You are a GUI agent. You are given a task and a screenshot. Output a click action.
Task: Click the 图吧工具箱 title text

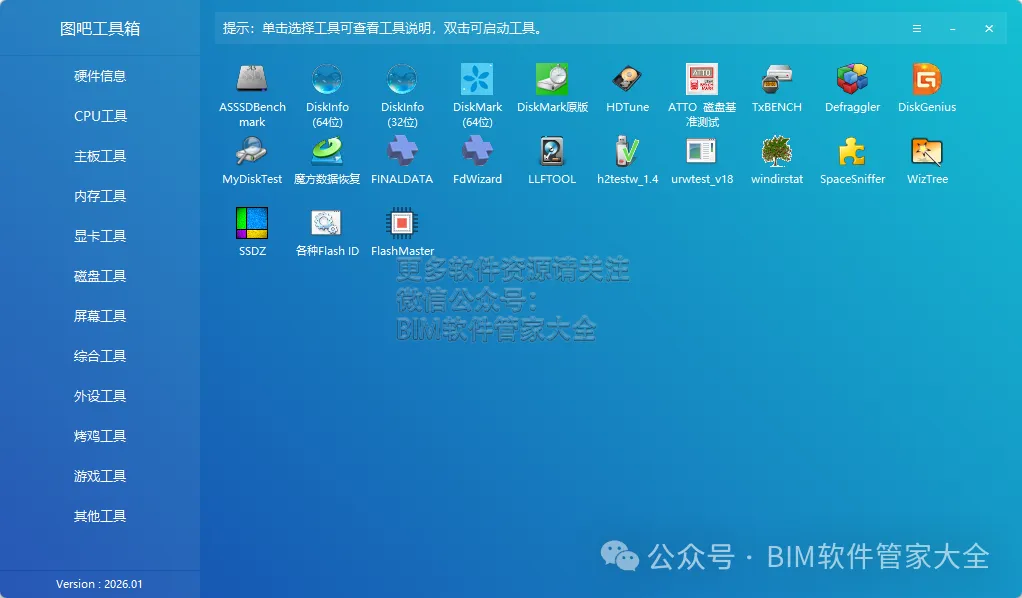pos(100,29)
